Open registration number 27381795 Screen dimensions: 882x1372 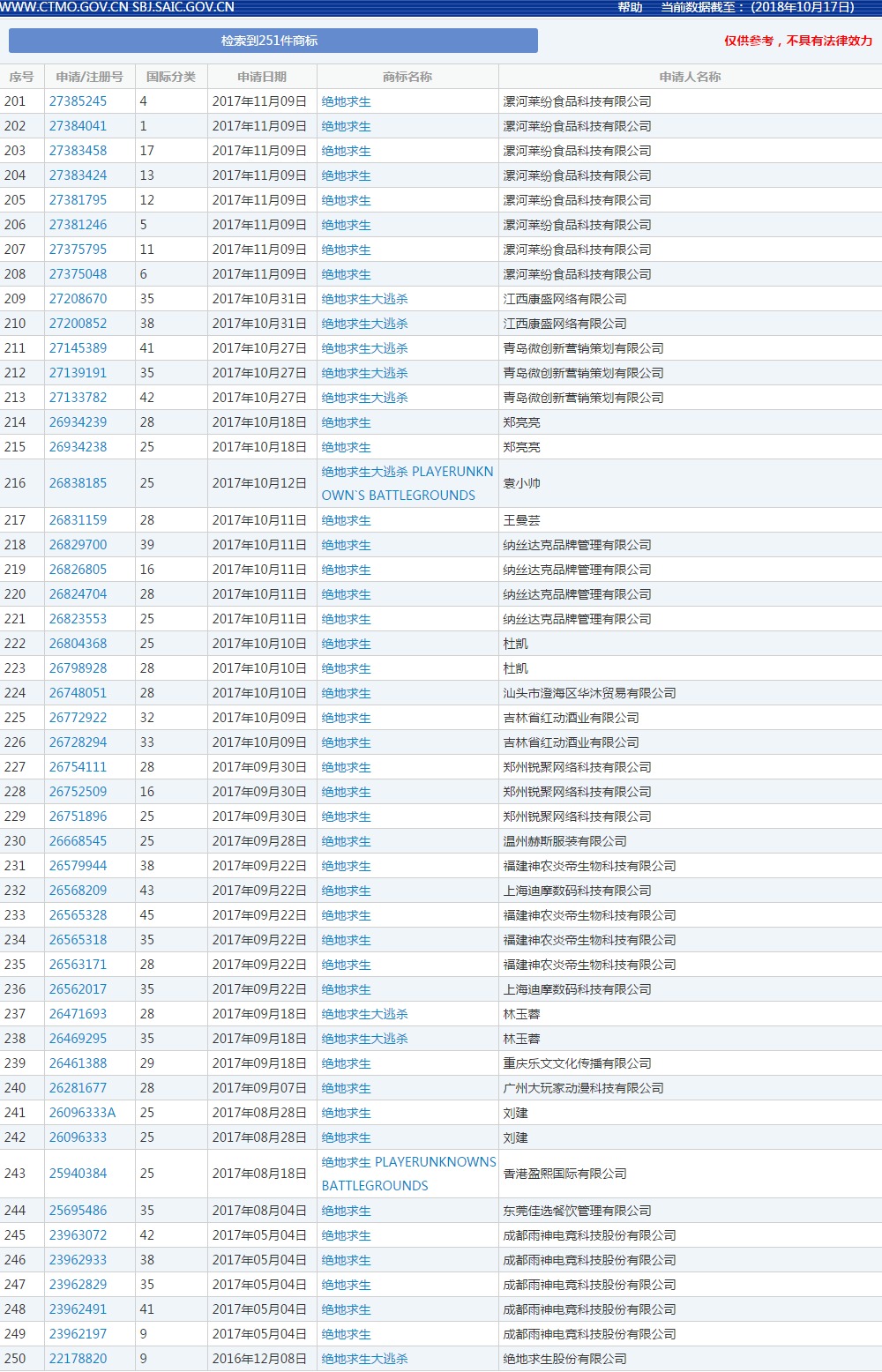click(78, 200)
